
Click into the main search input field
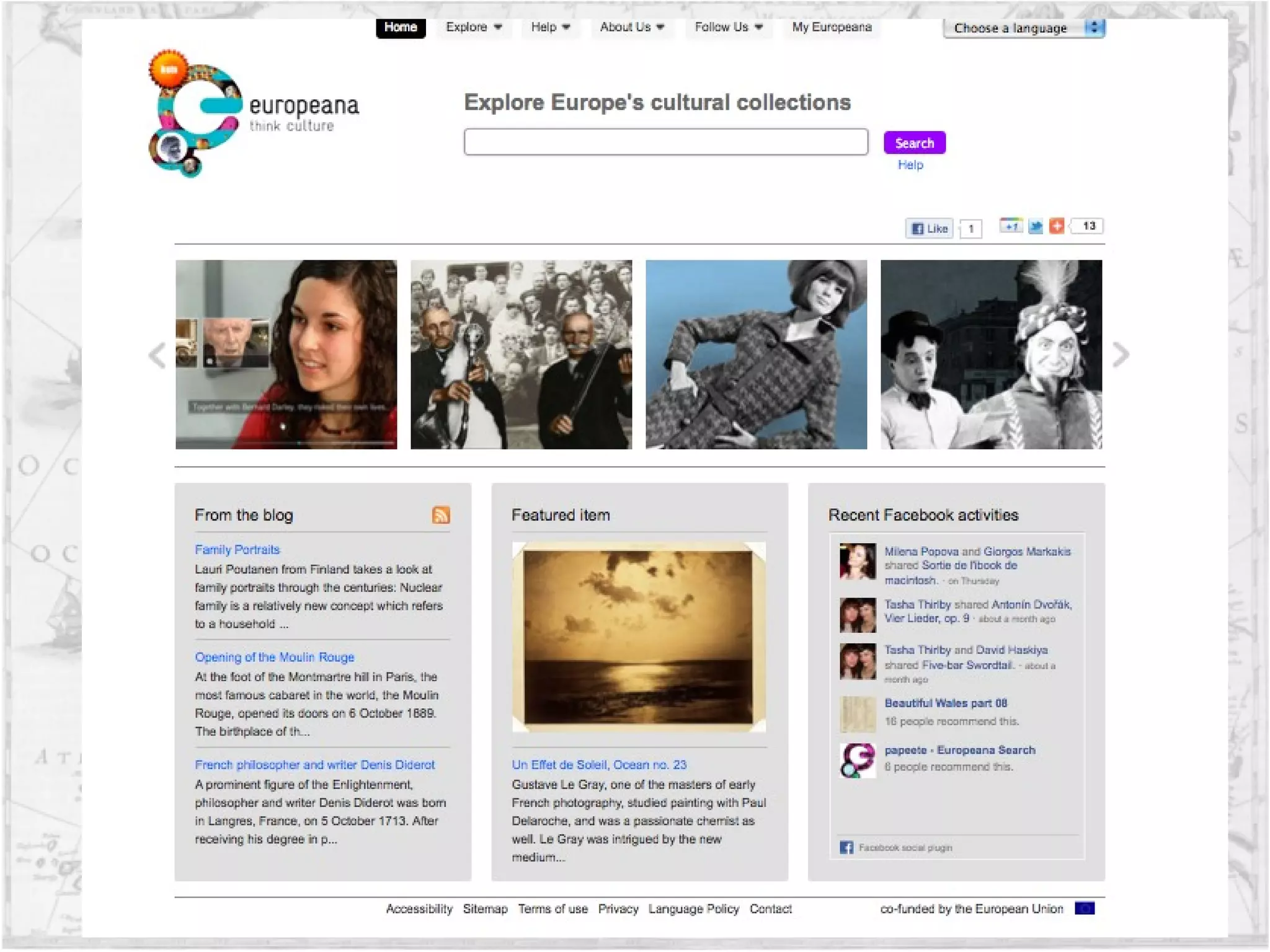[665, 142]
